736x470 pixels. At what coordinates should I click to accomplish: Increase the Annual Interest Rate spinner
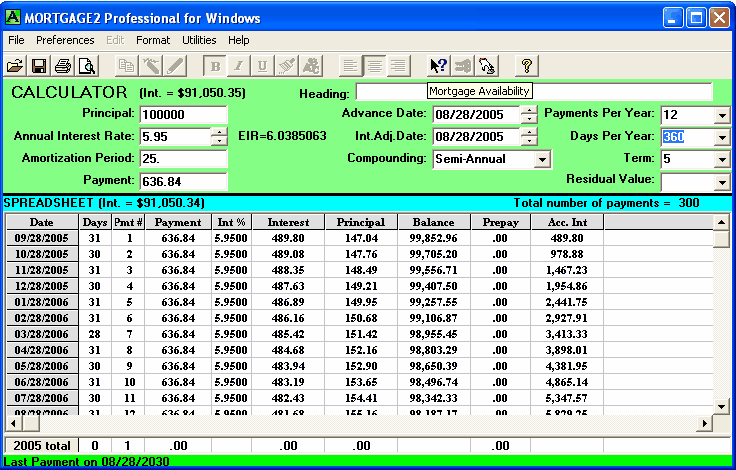click(219, 132)
